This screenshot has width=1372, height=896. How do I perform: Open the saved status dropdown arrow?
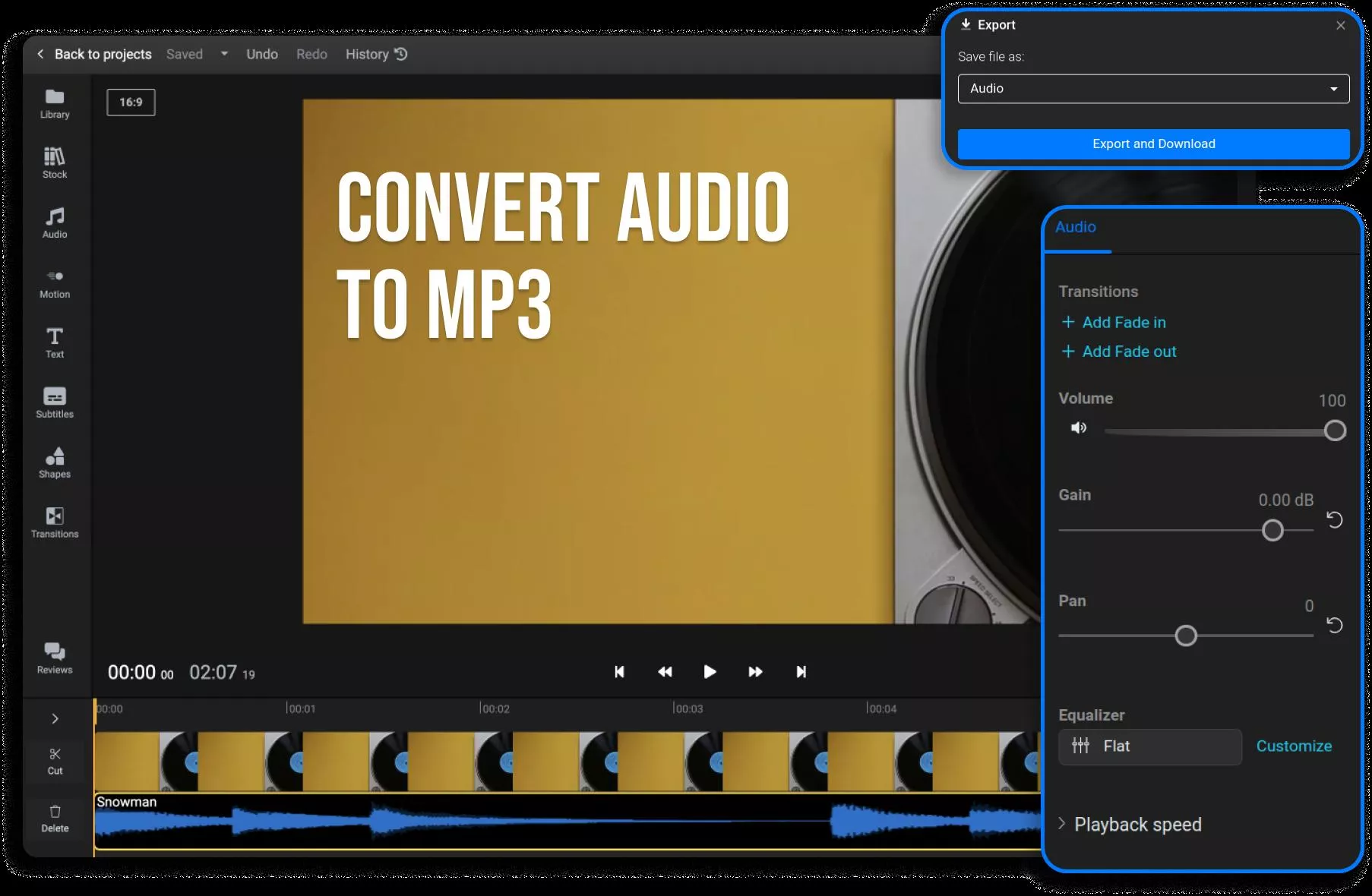224,54
